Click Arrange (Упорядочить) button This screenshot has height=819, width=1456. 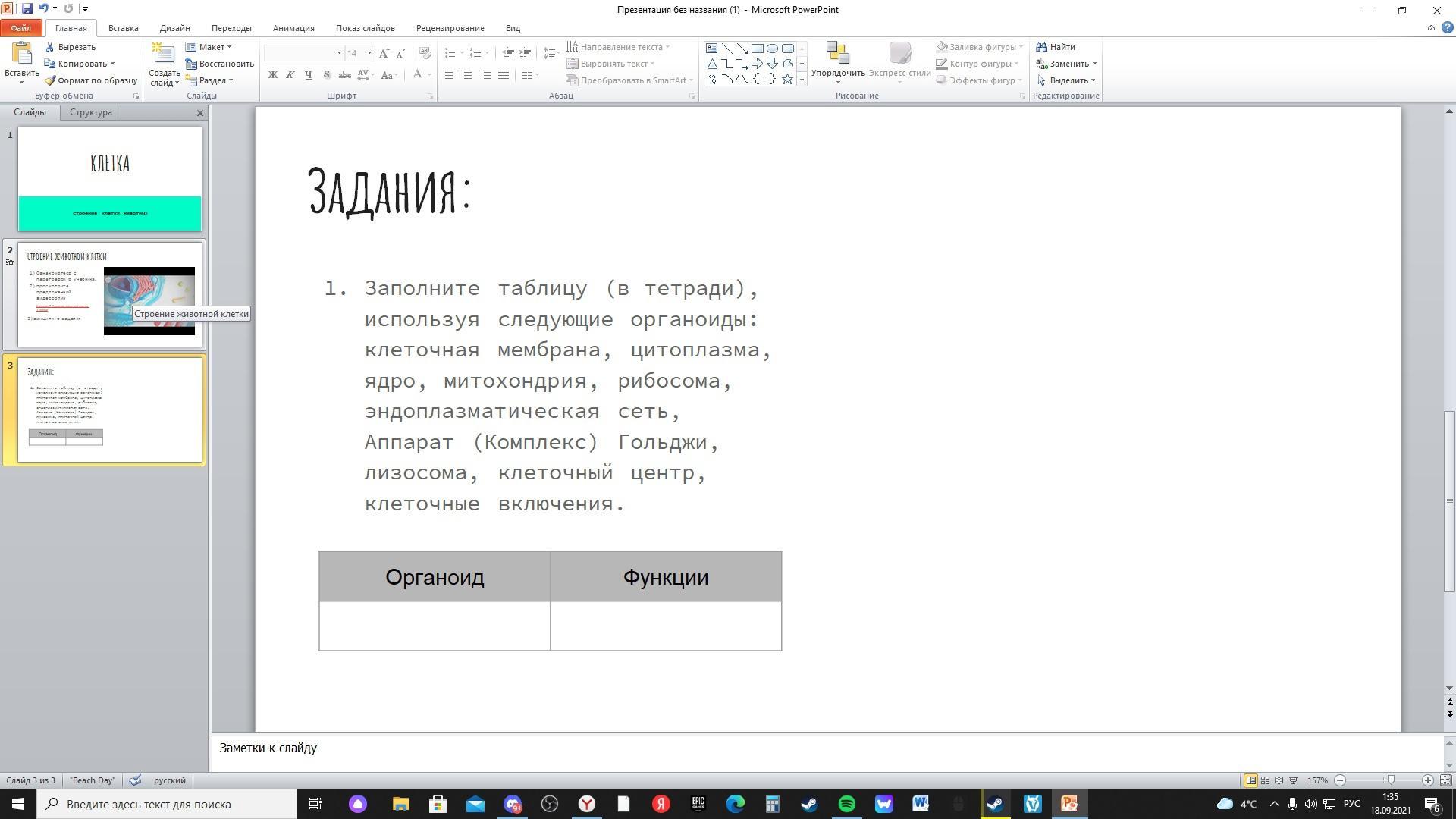point(838,62)
